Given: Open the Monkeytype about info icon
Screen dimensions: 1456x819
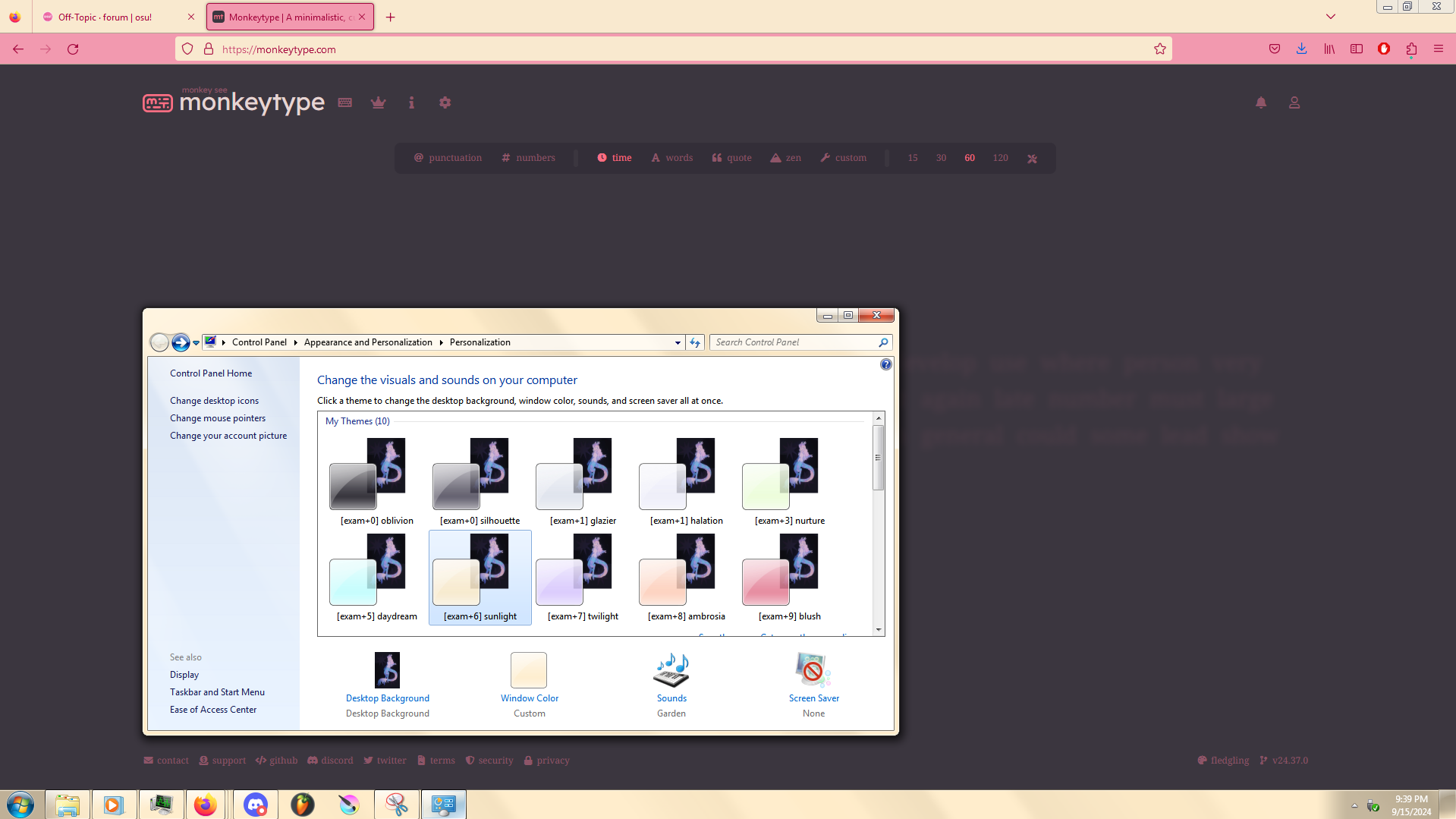Looking at the screenshot, I should pyautogui.click(x=411, y=102).
